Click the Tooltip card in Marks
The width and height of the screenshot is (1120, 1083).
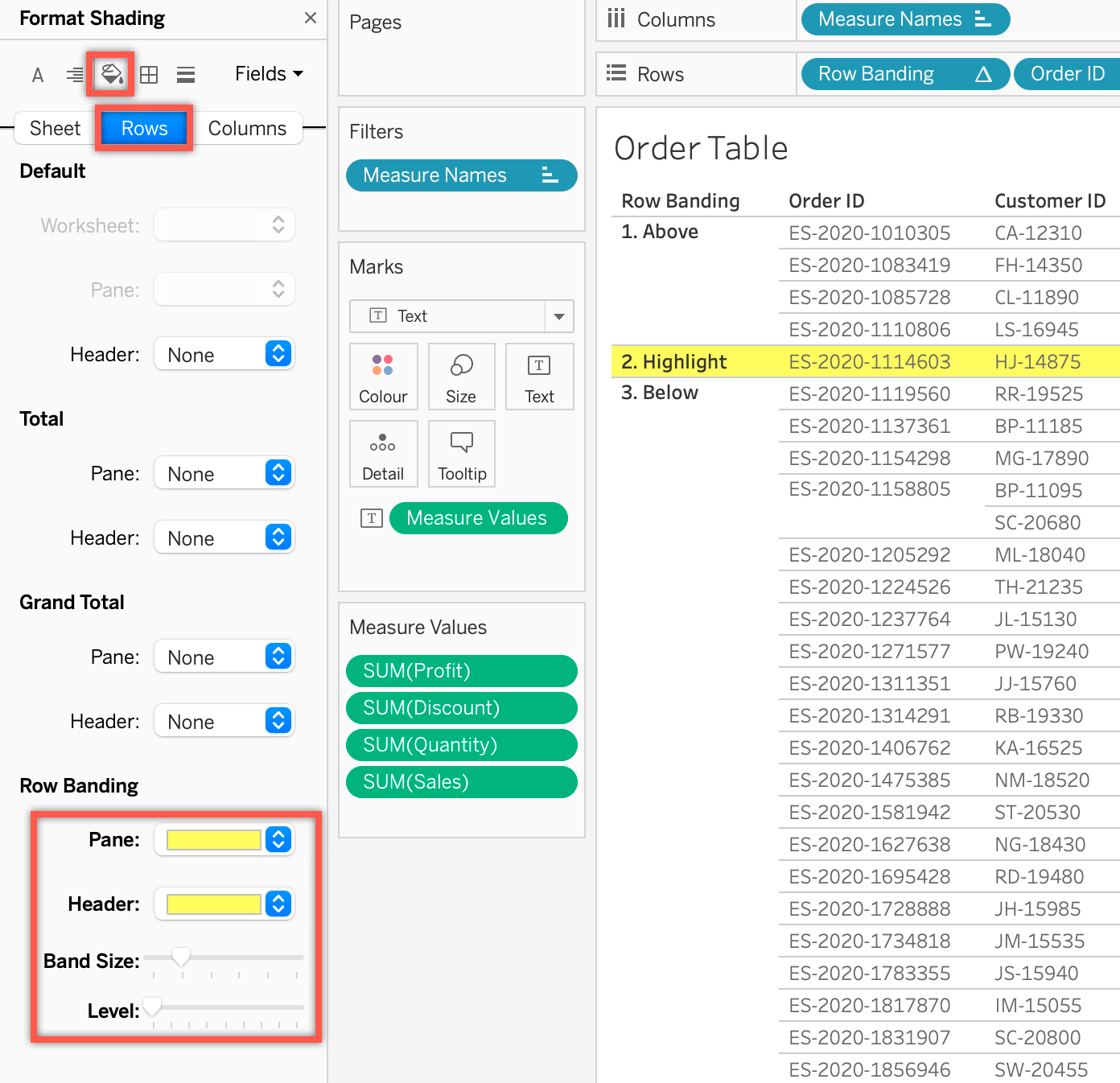[x=461, y=453]
